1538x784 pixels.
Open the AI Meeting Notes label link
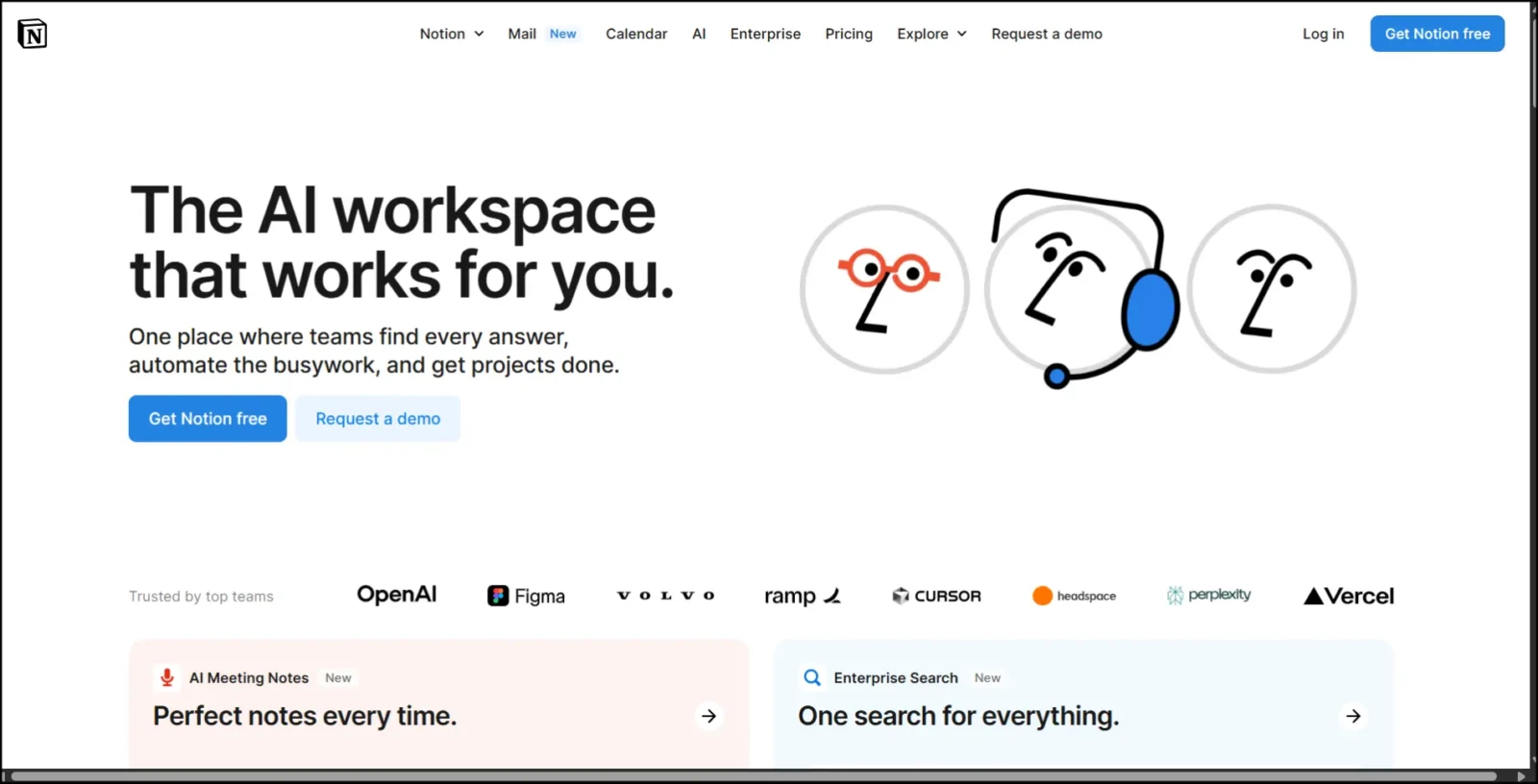249,677
